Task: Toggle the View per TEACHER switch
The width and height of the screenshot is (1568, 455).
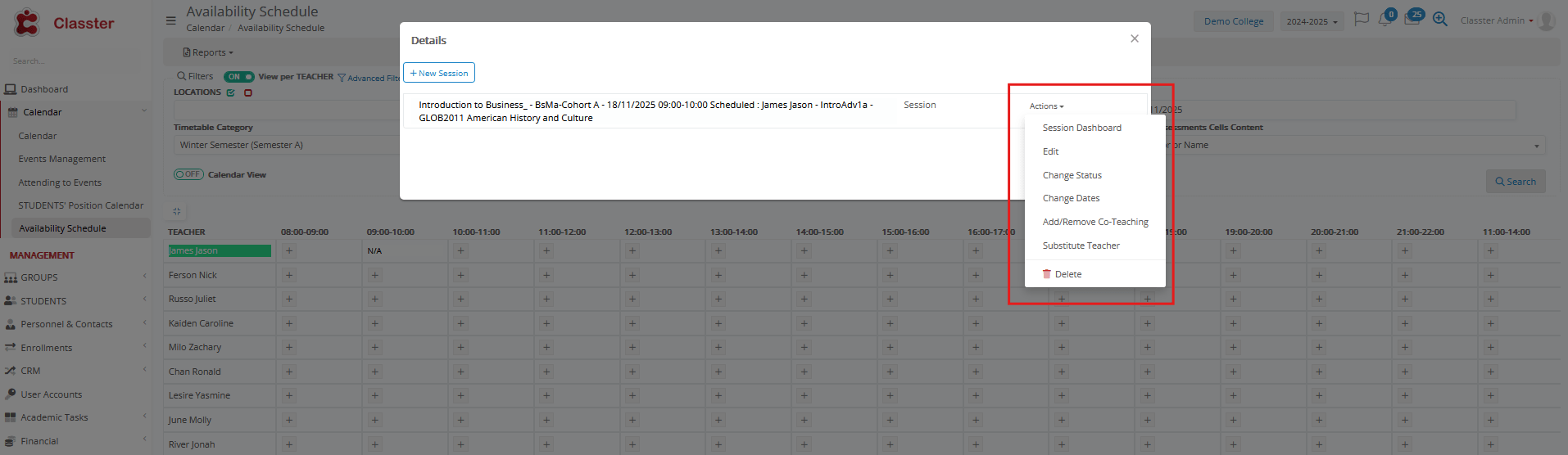Action: [238, 77]
